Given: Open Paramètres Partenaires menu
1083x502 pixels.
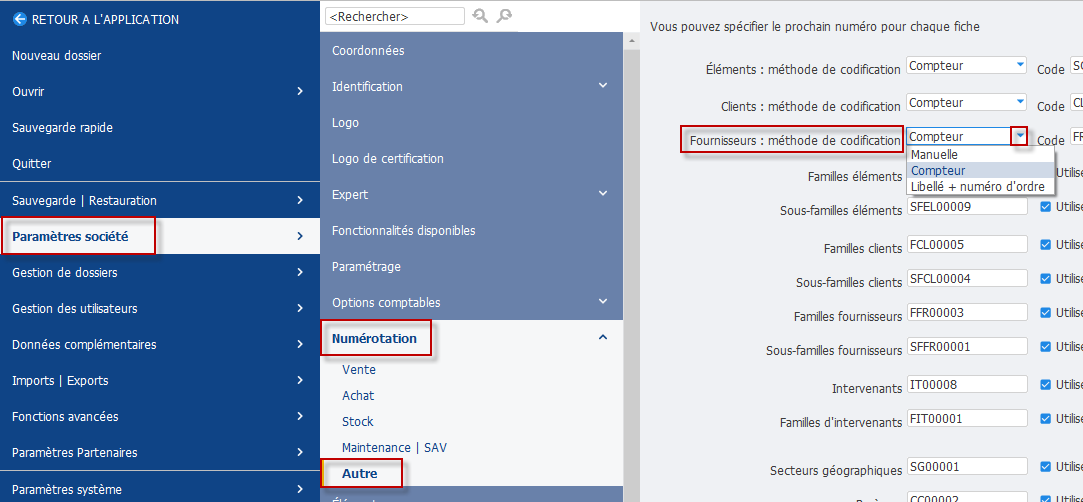Looking at the screenshot, I should 160,452.
